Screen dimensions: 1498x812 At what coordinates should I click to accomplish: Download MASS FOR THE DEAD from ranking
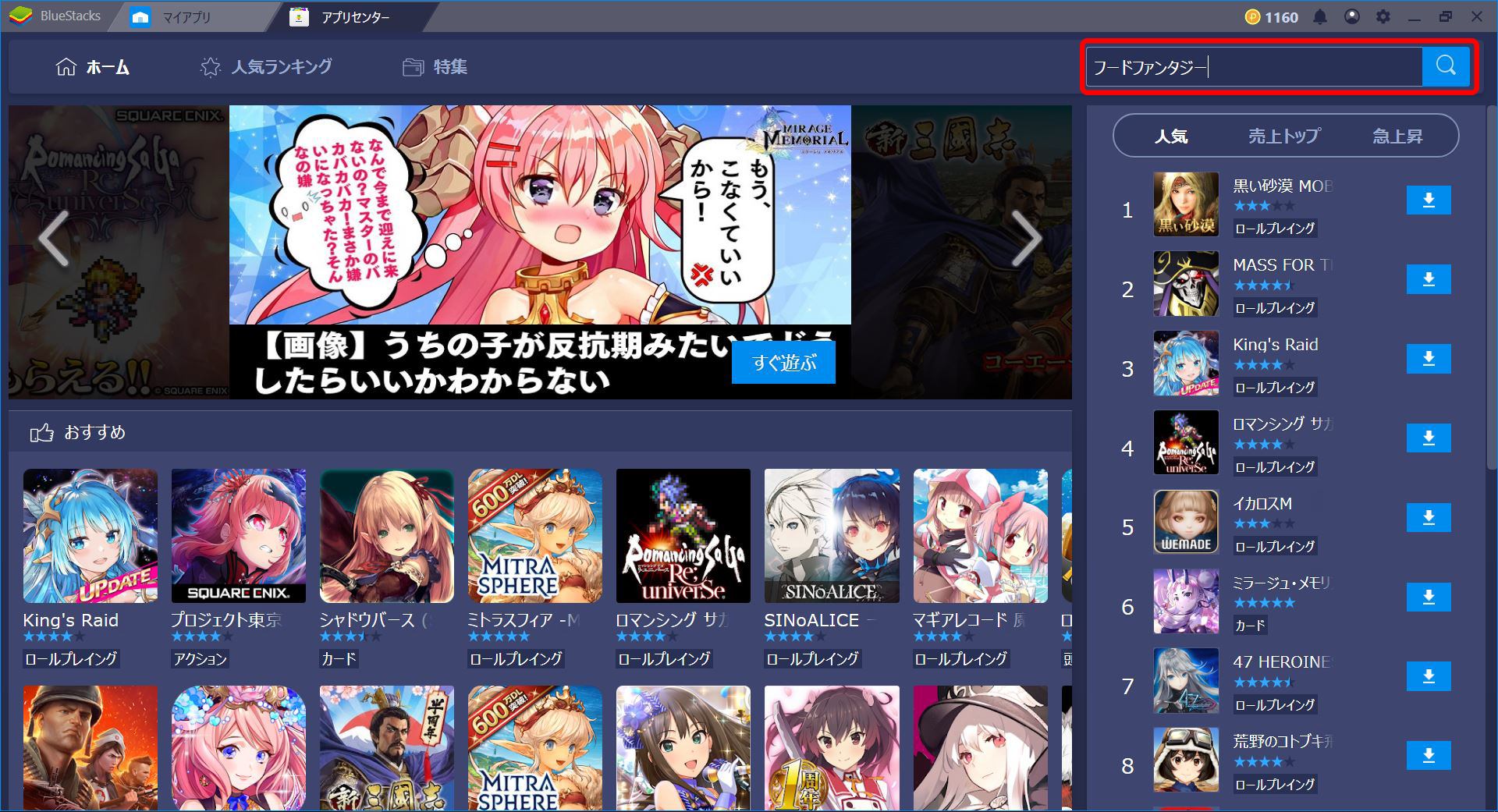click(1429, 279)
